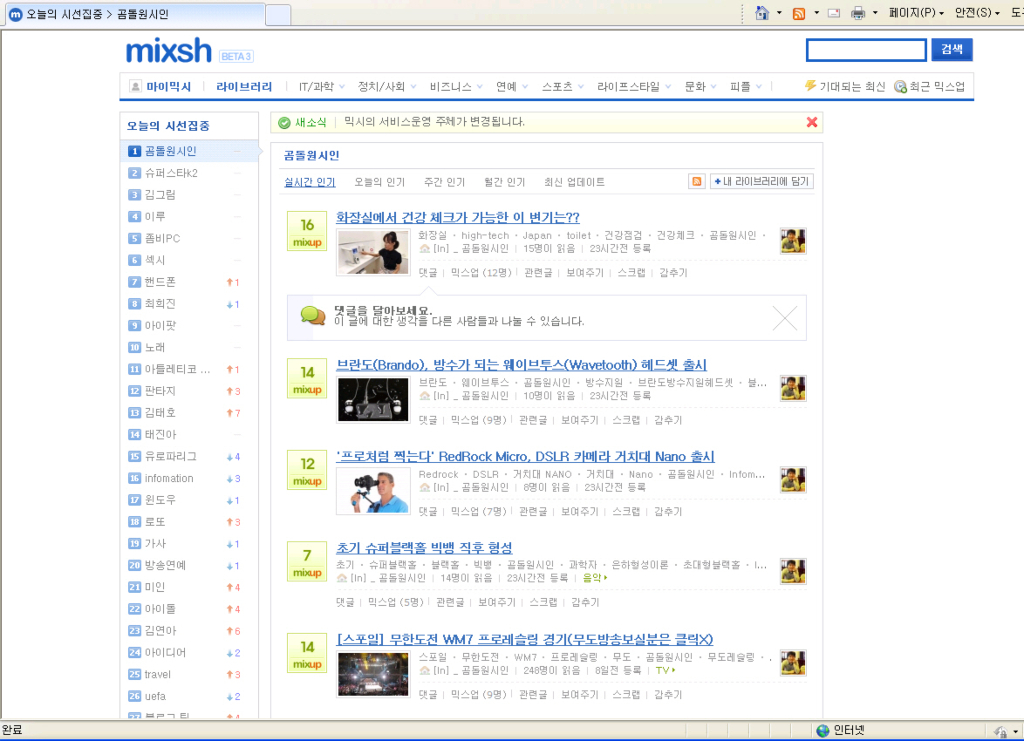Click avatar beside 무한도전 WM7 post
Viewport: 1024px width, 741px height.
[793, 663]
